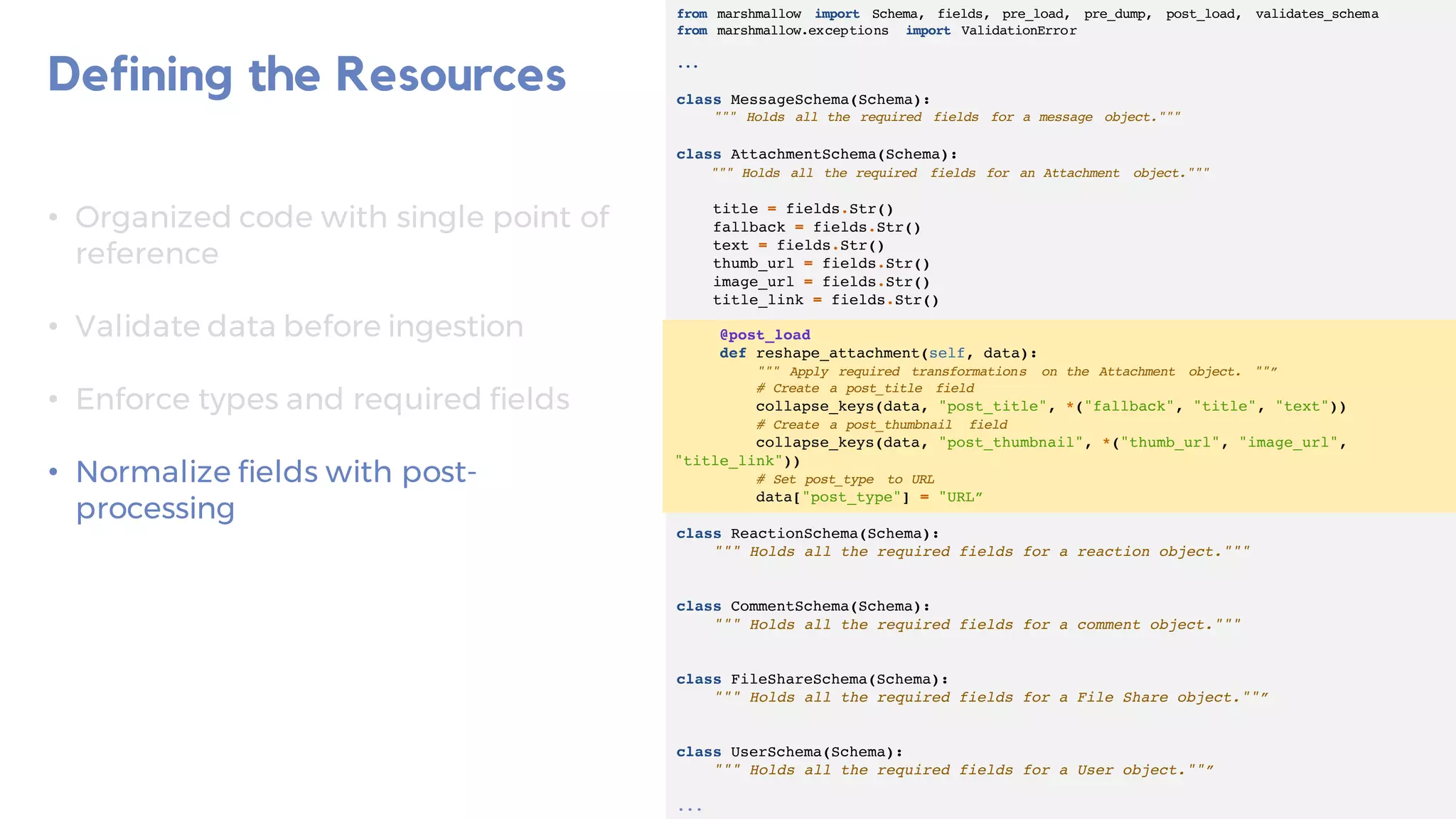Select the 'class UserSchema(Schema):' line

[790, 752]
